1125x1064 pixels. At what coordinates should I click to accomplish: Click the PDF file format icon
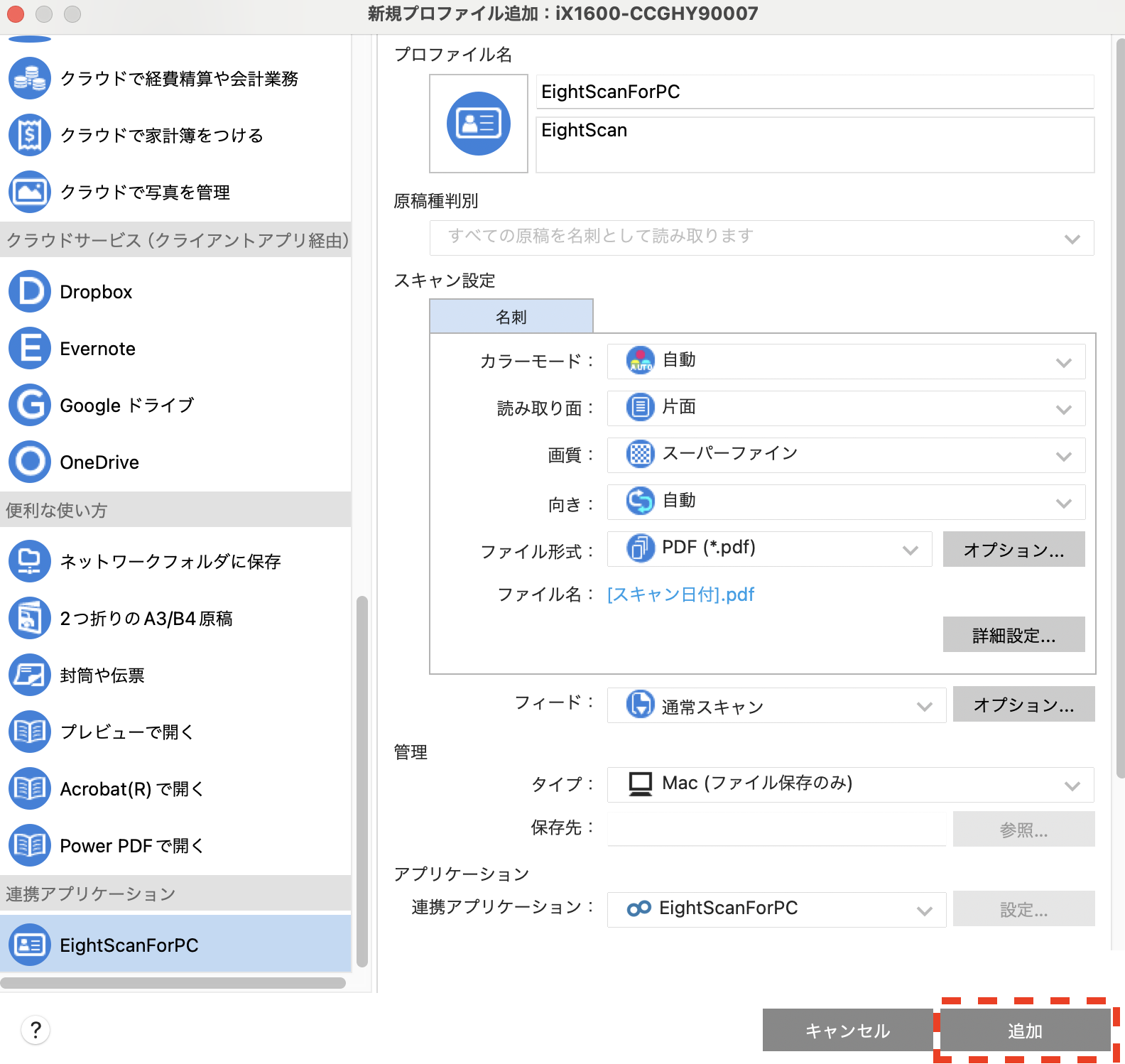(641, 548)
